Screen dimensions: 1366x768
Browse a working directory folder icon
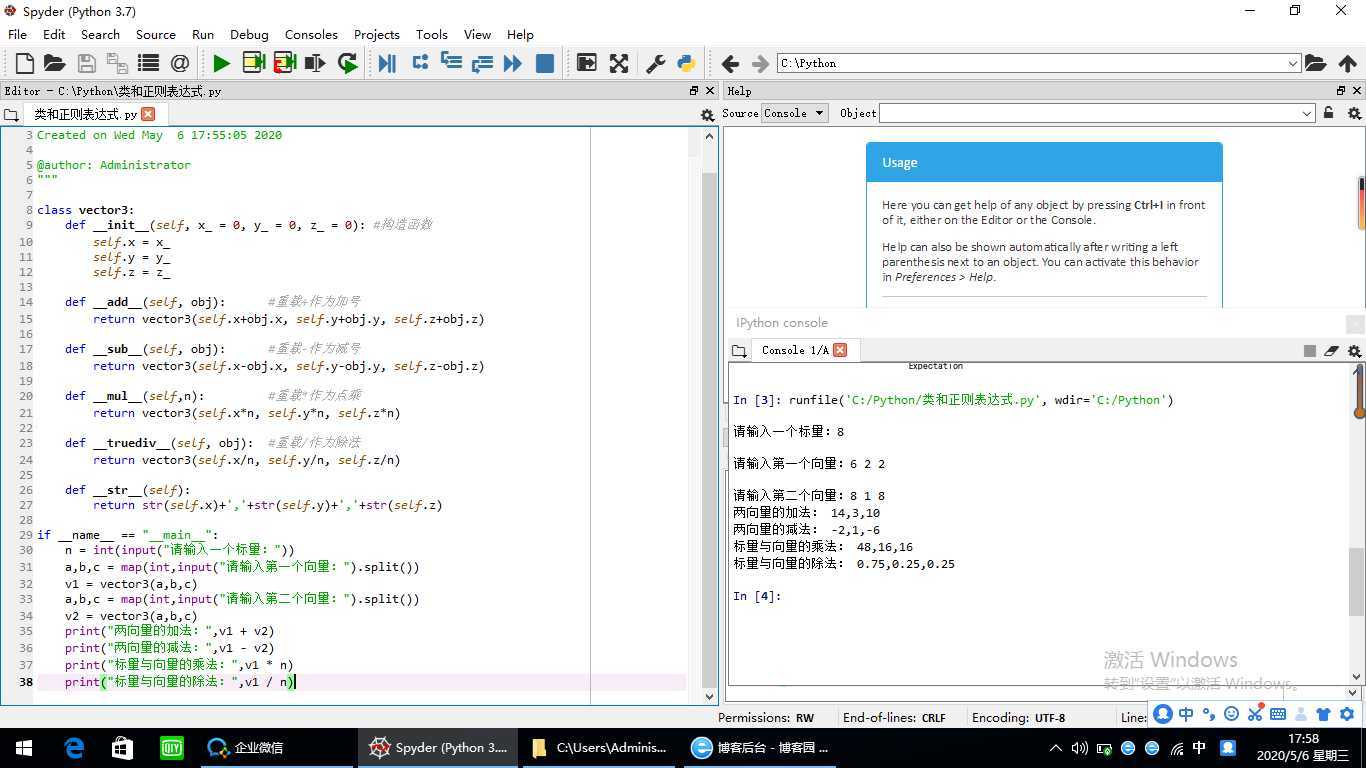click(1316, 63)
